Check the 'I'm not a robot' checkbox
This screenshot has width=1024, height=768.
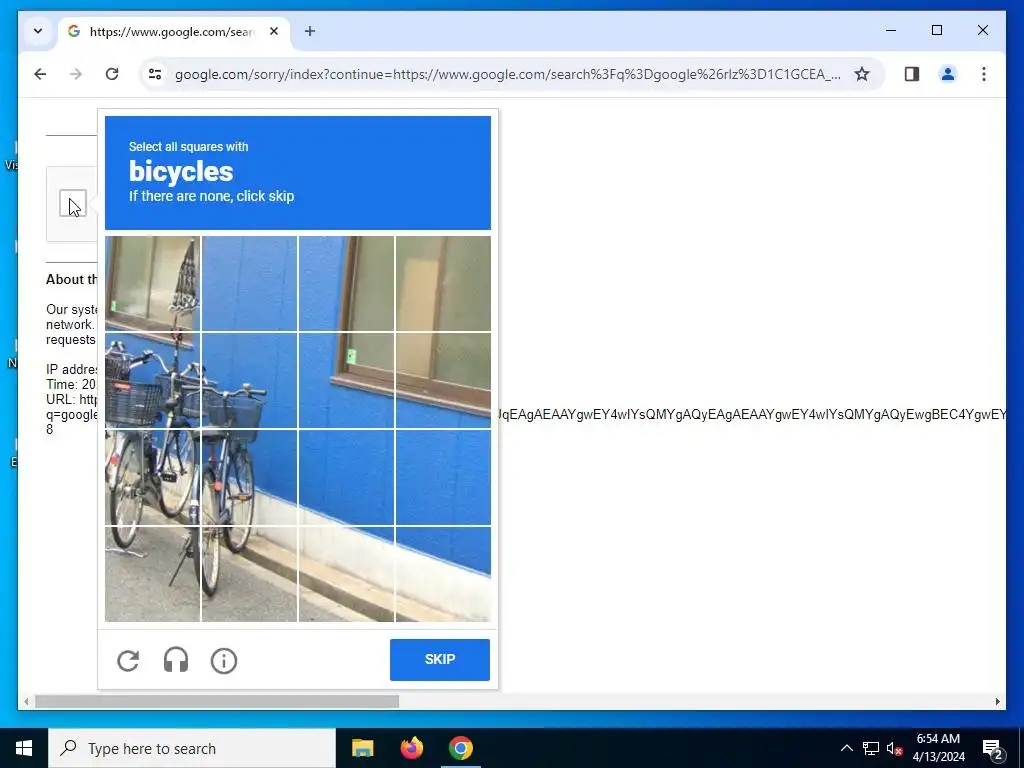72,204
